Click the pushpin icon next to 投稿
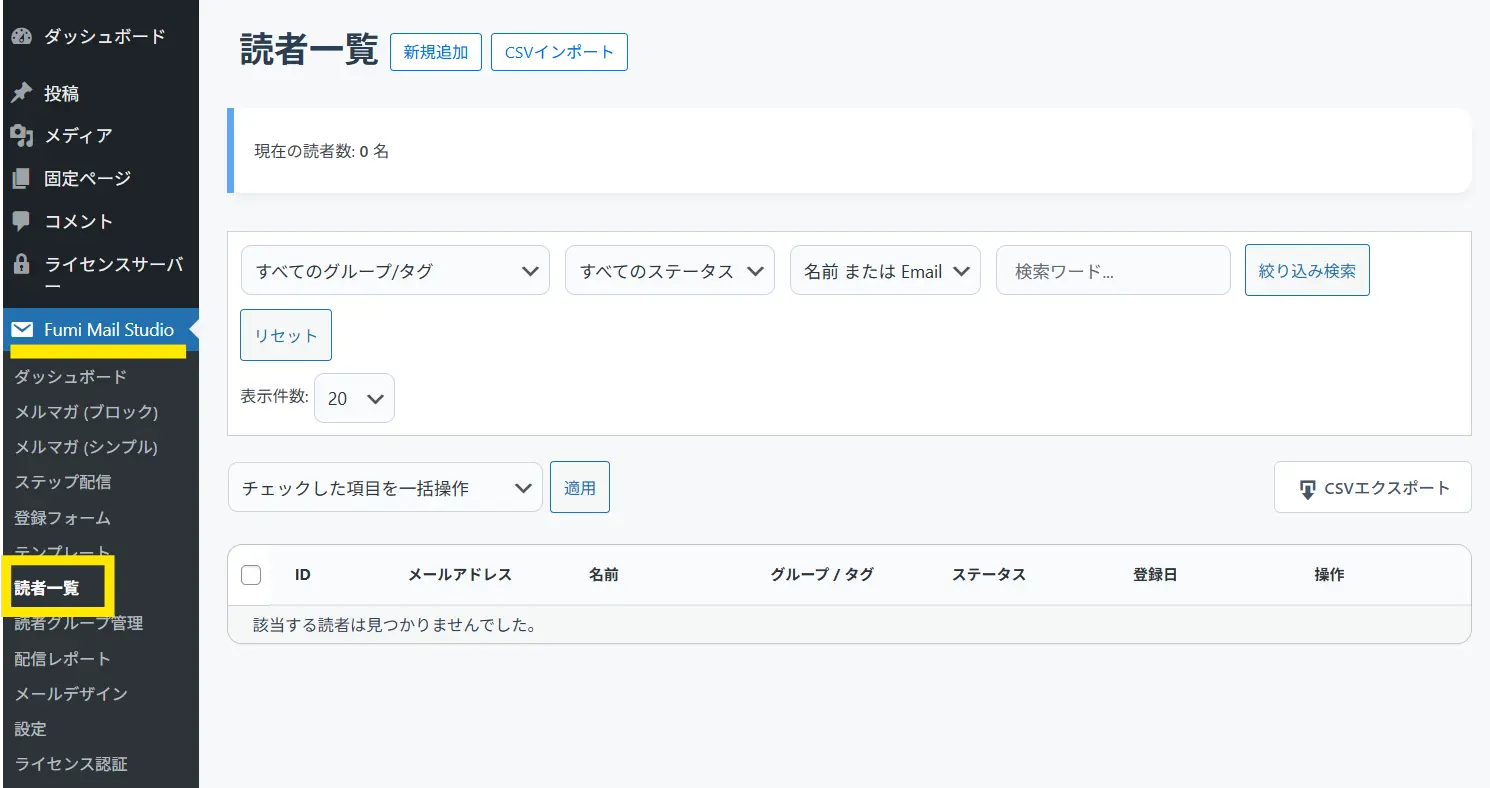 21,93
